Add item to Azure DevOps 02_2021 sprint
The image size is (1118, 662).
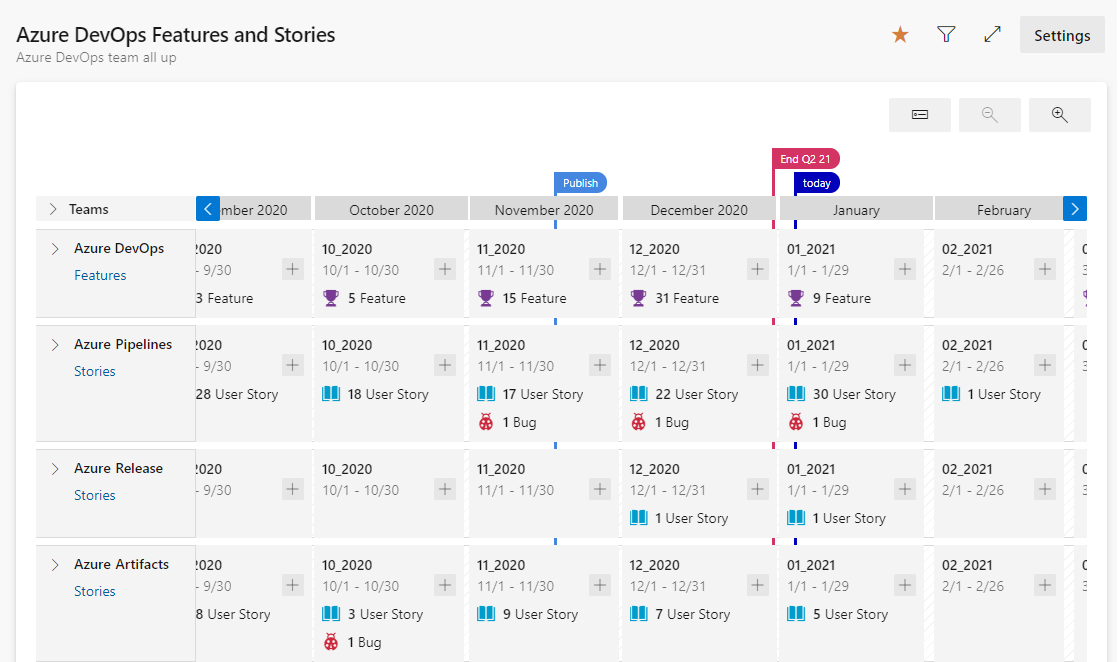pyautogui.click(x=1045, y=269)
